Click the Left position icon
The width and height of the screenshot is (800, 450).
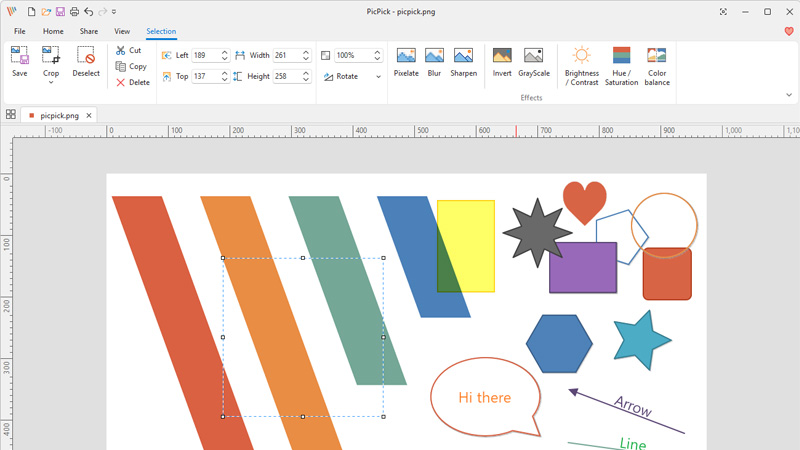tap(166, 55)
